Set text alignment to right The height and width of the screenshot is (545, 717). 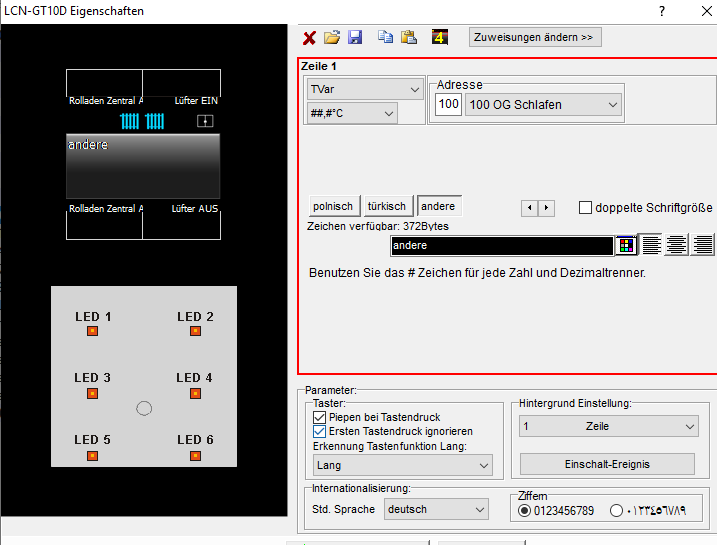point(704,245)
